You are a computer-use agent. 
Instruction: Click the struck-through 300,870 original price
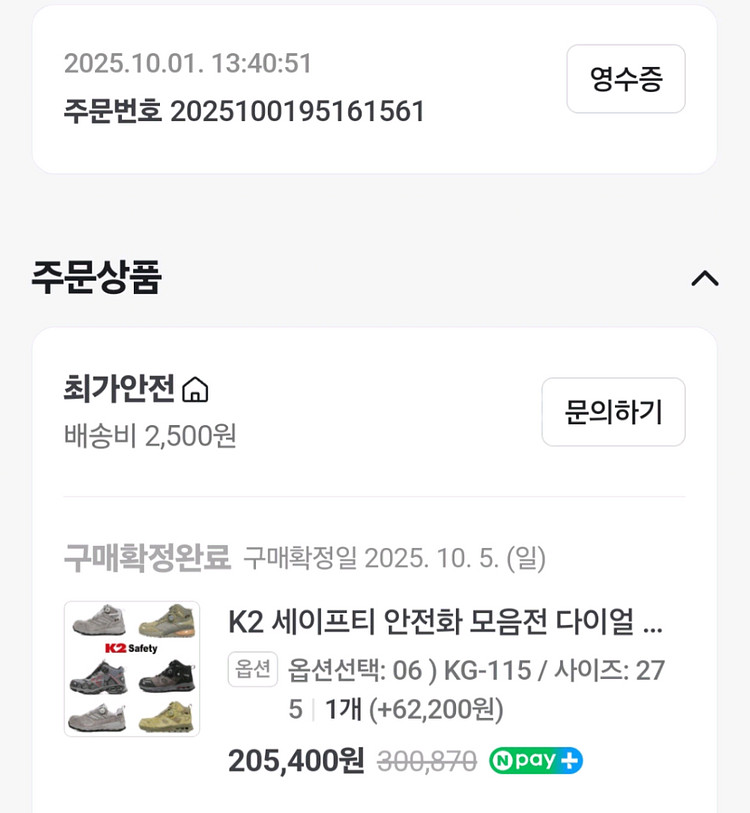[x=426, y=761]
